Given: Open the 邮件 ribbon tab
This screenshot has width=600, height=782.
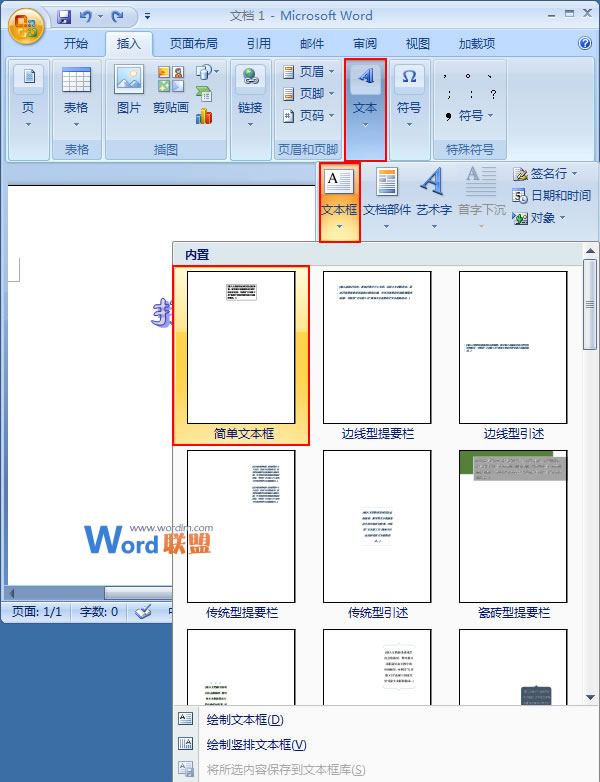Looking at the screenshot, I should click(312, 43).
